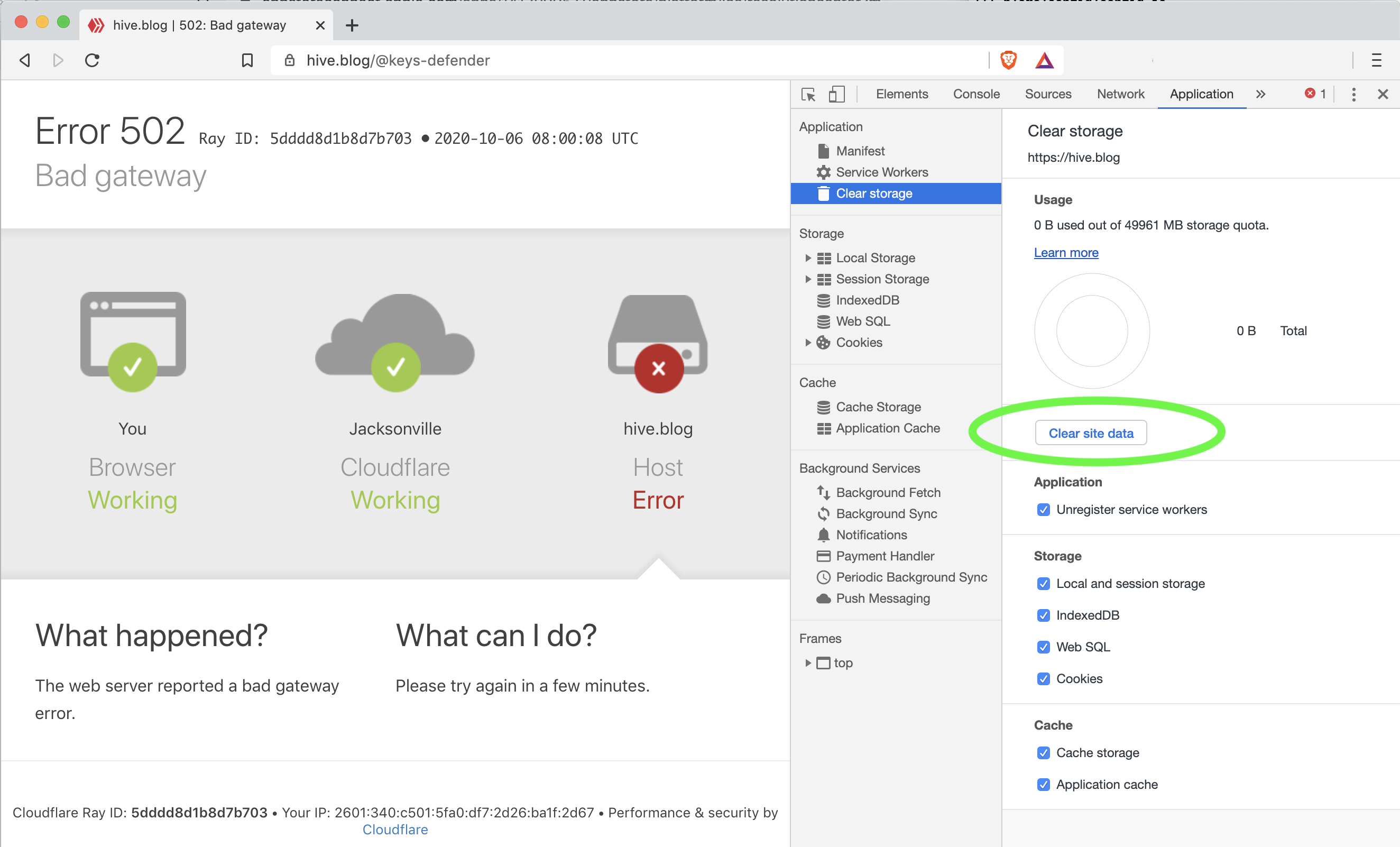The height and width of the screenshot is (847, 1400).
Task: Open DevTools three-dot customize menu
Action: pos(1353,94)
